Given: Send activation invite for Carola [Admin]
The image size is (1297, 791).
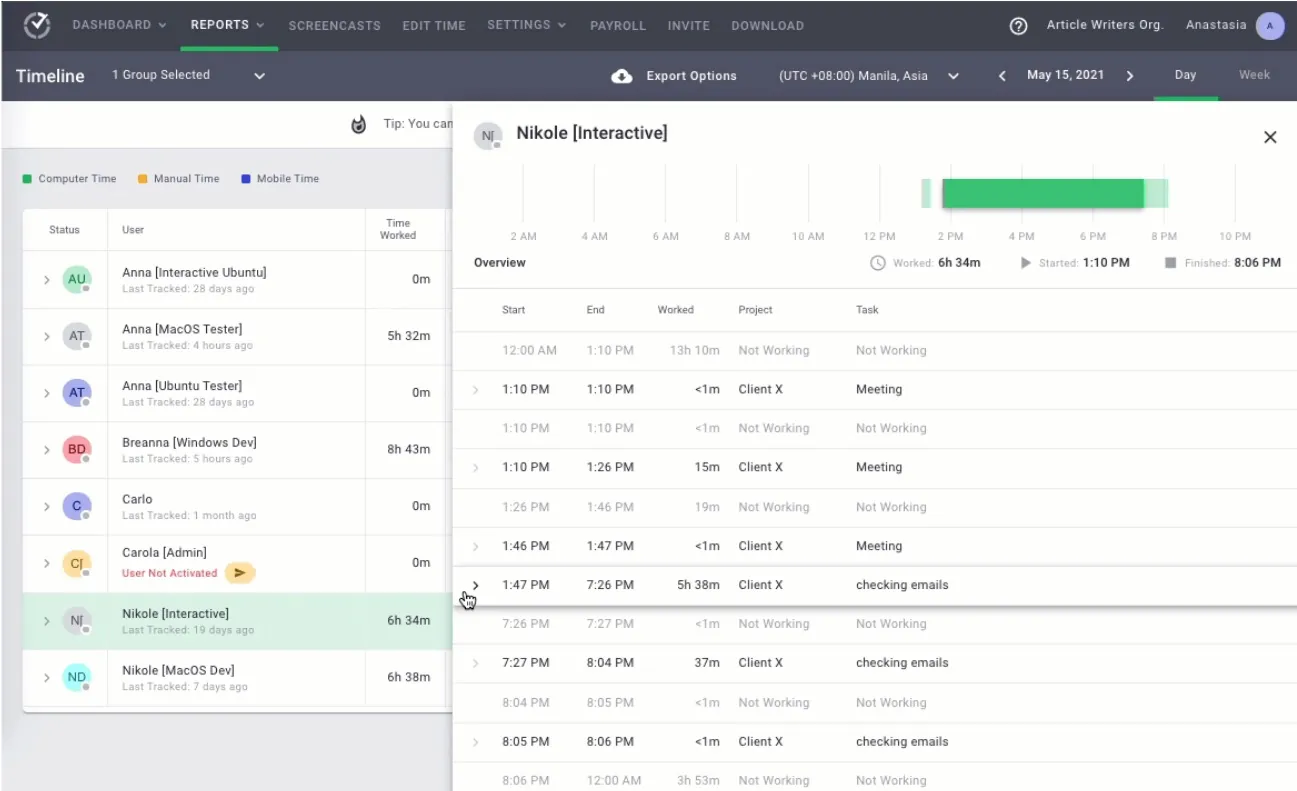Looking at the screenshot, I should [x=240, y=573].
